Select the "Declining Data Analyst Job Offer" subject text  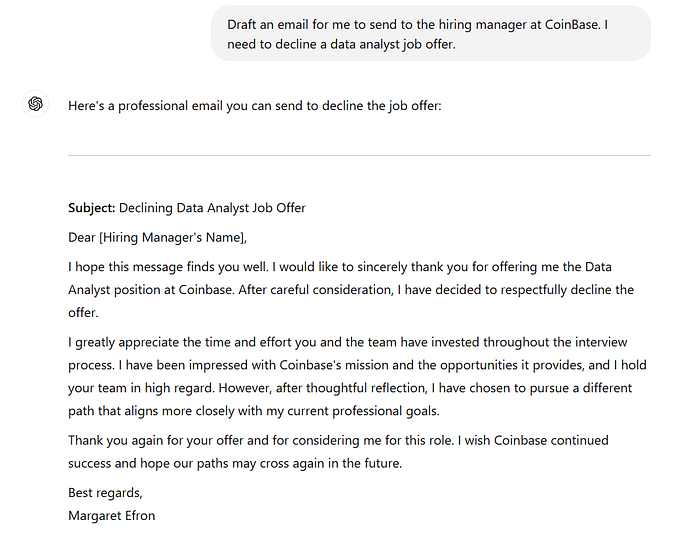click(x=212, y=208)
